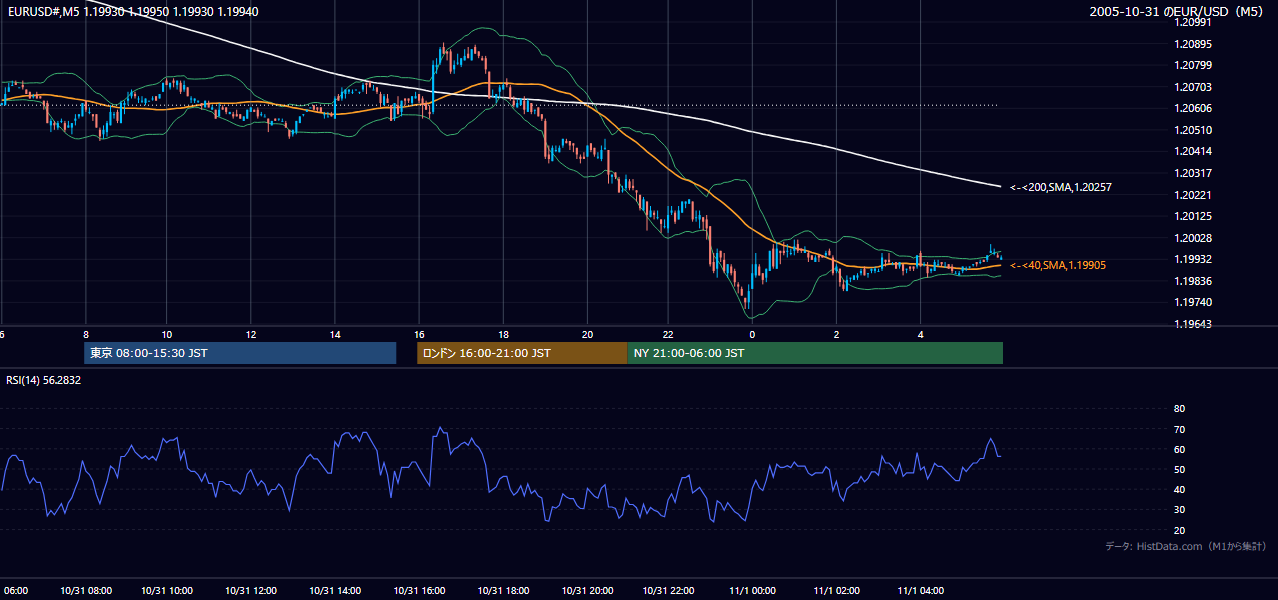Image resolution: width=1278 pixels, height=600 pixels.
Task: Click the <-<40,SMA,1.19905 moving average label
Action: pyautogui.click(x=1057, y=265)
